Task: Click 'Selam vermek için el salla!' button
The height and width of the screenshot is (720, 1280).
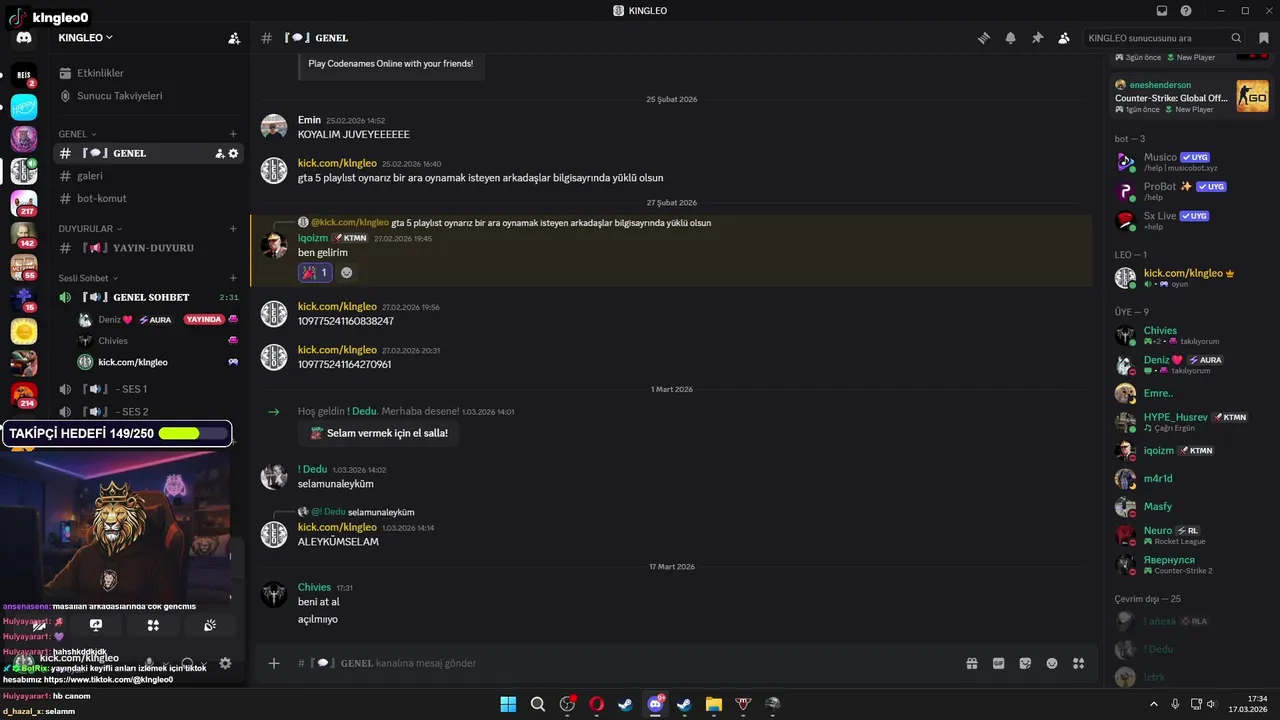Action: pyautogui.click(x=379, y=433)
